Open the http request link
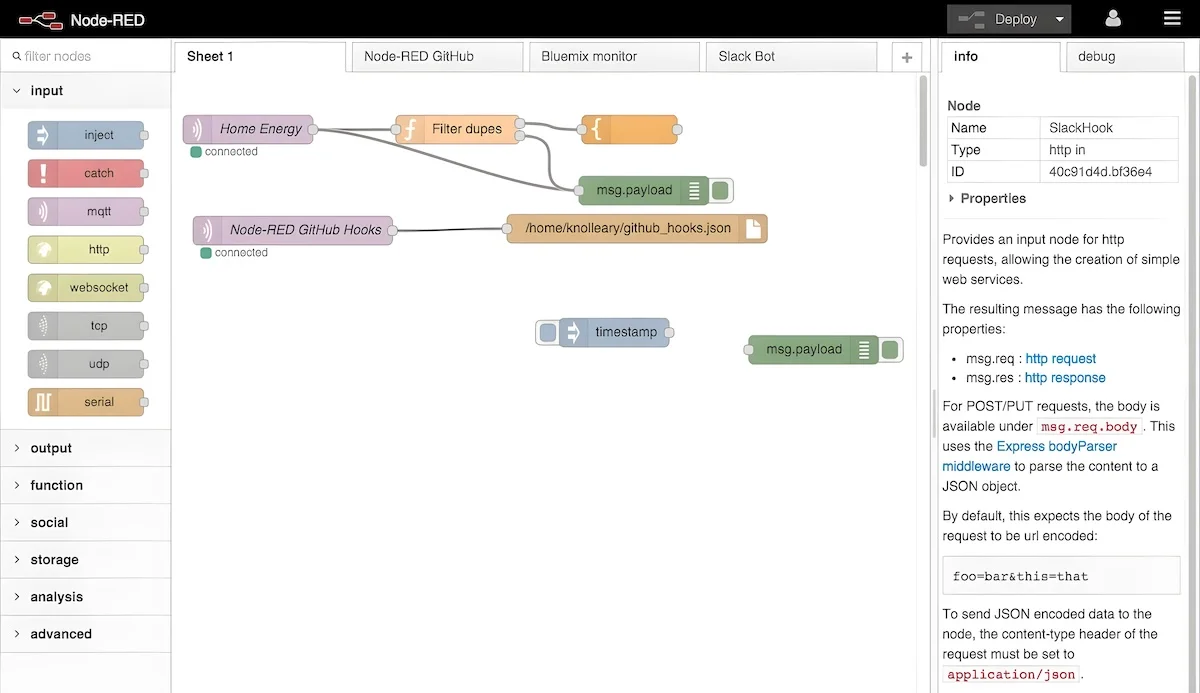This screenshot has height=693, width=1200. [x=1060, y=358]
